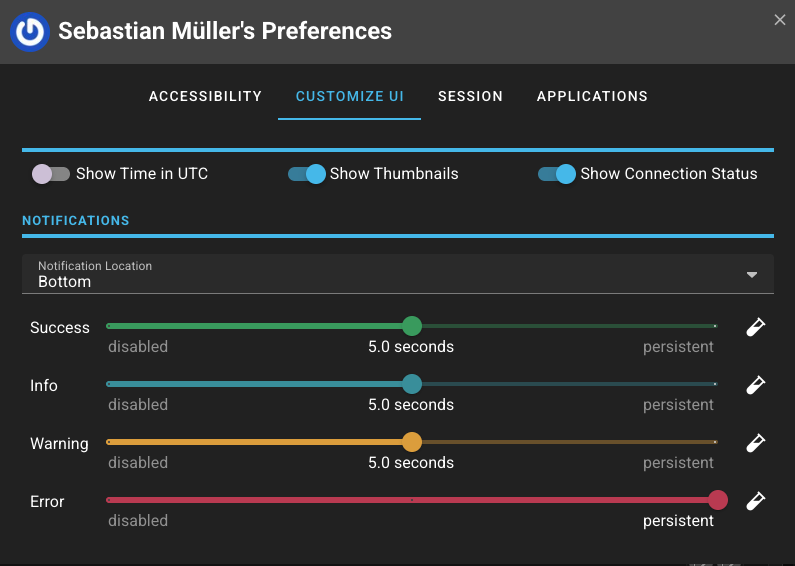Viewport: 795px width, 566px height.
Task: Select the Customize UI tab
Action: (x=349, y=97)
